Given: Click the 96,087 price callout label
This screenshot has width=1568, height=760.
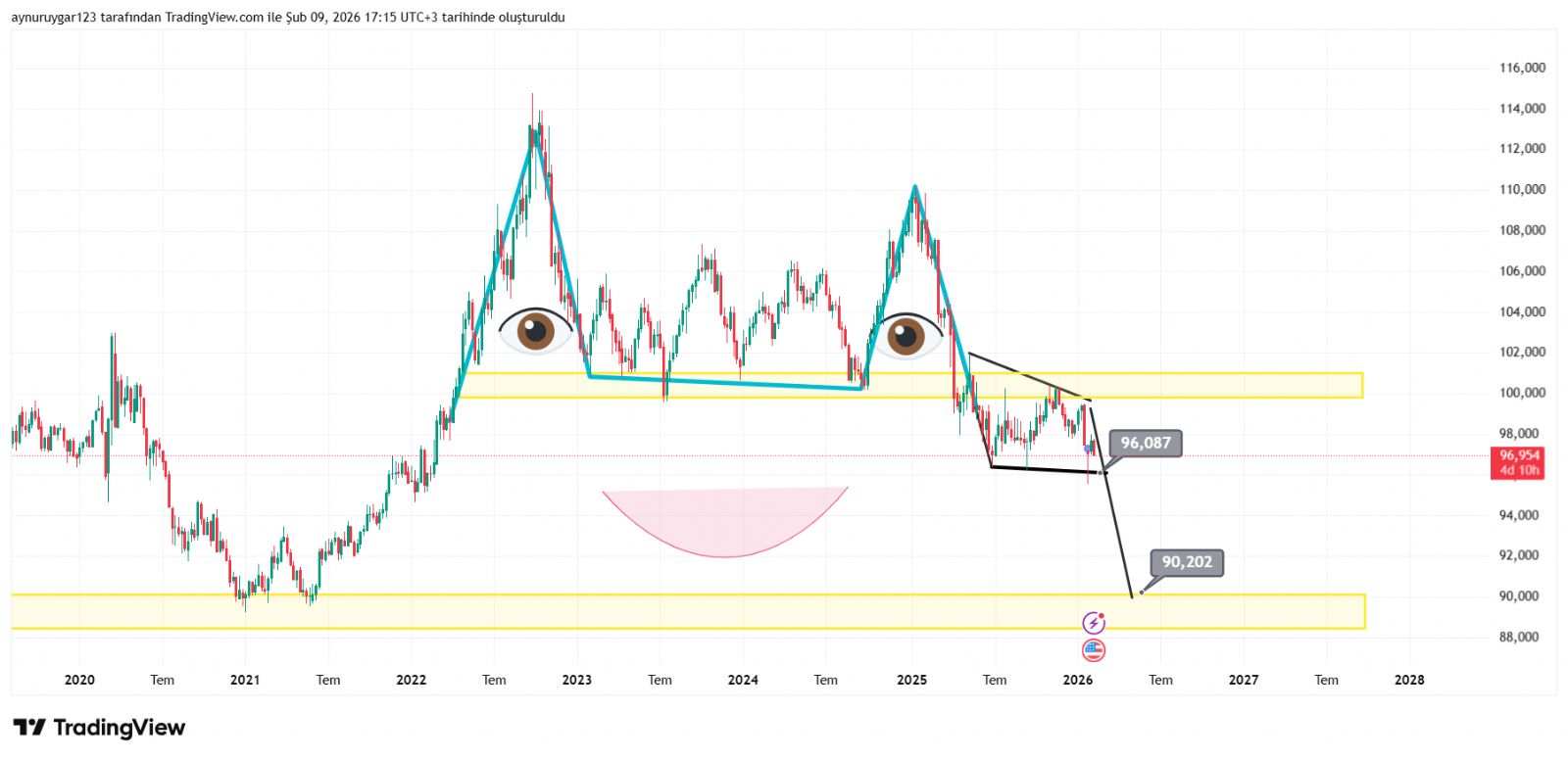Looking at the screenshot, I should pyautogui.click(x=1146, y=444).
